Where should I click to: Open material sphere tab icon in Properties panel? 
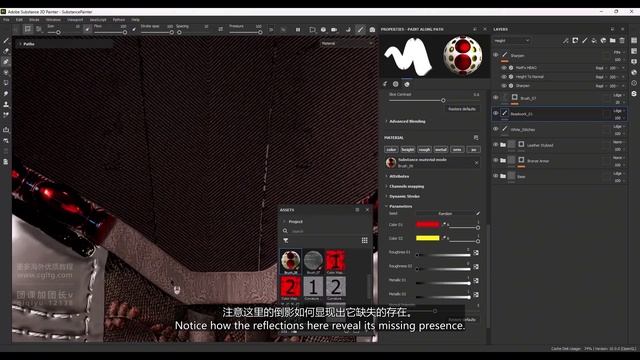[x=407, y=84]
